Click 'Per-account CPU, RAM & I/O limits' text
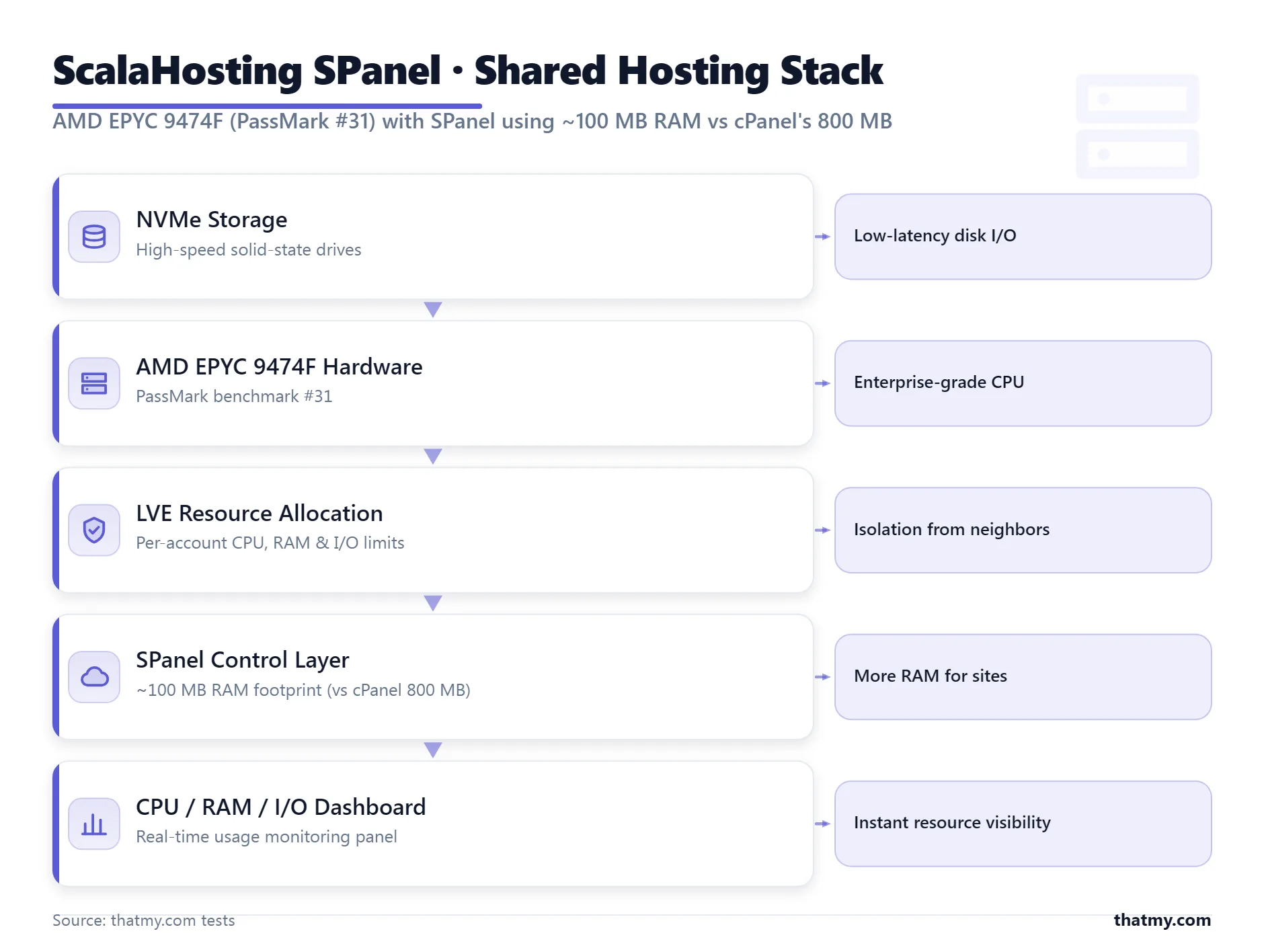The image size is (1264, 952). [x=270, y=543]
